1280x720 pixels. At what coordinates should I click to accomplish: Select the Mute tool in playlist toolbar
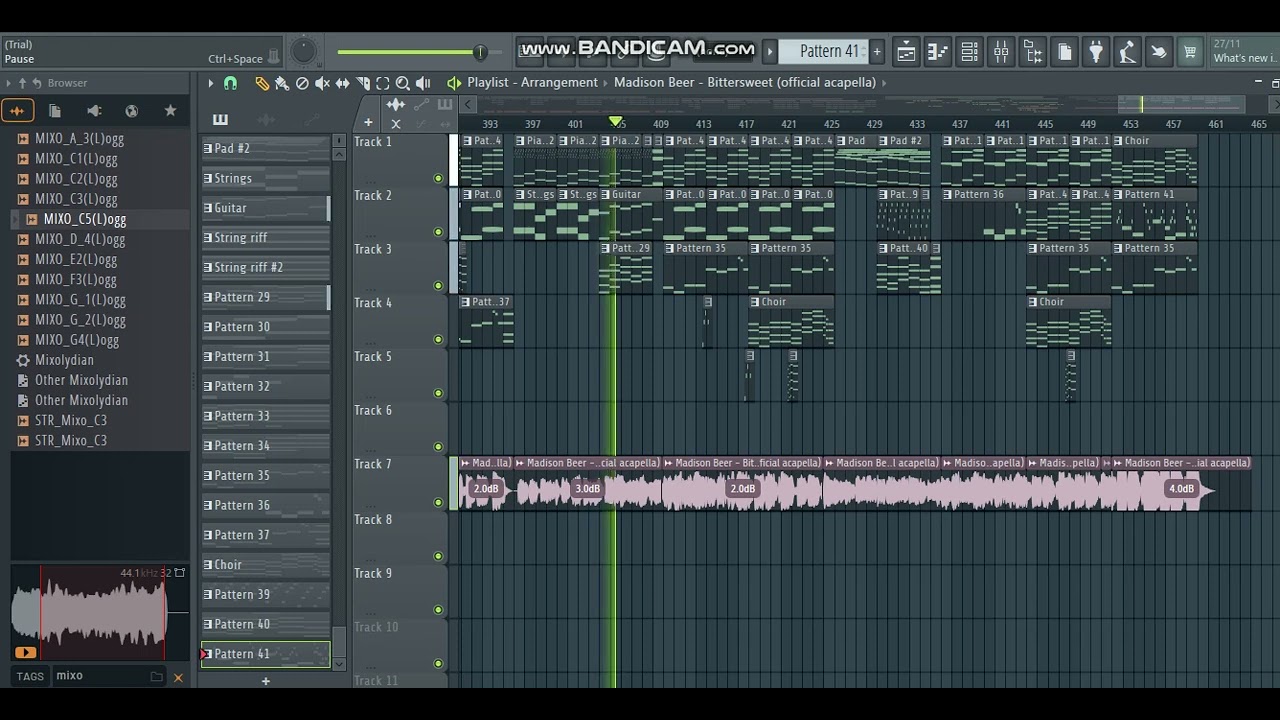click(322, 83)
